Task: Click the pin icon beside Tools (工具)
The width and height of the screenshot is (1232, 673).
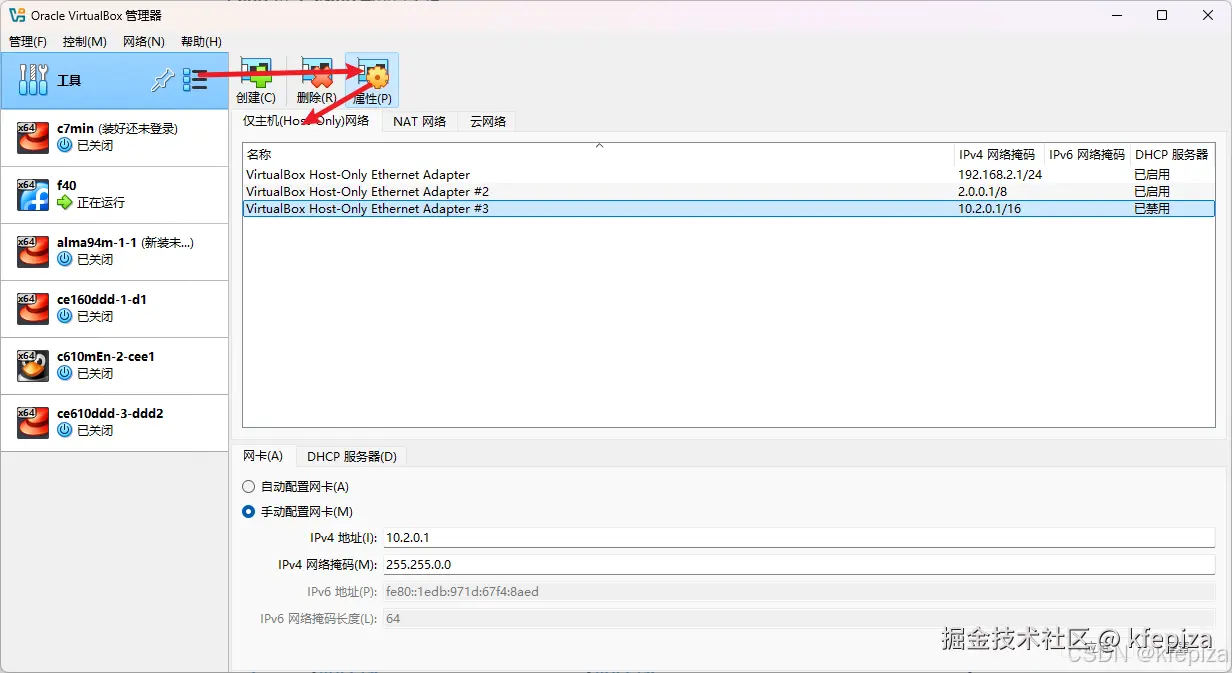Action: [162, 81]
